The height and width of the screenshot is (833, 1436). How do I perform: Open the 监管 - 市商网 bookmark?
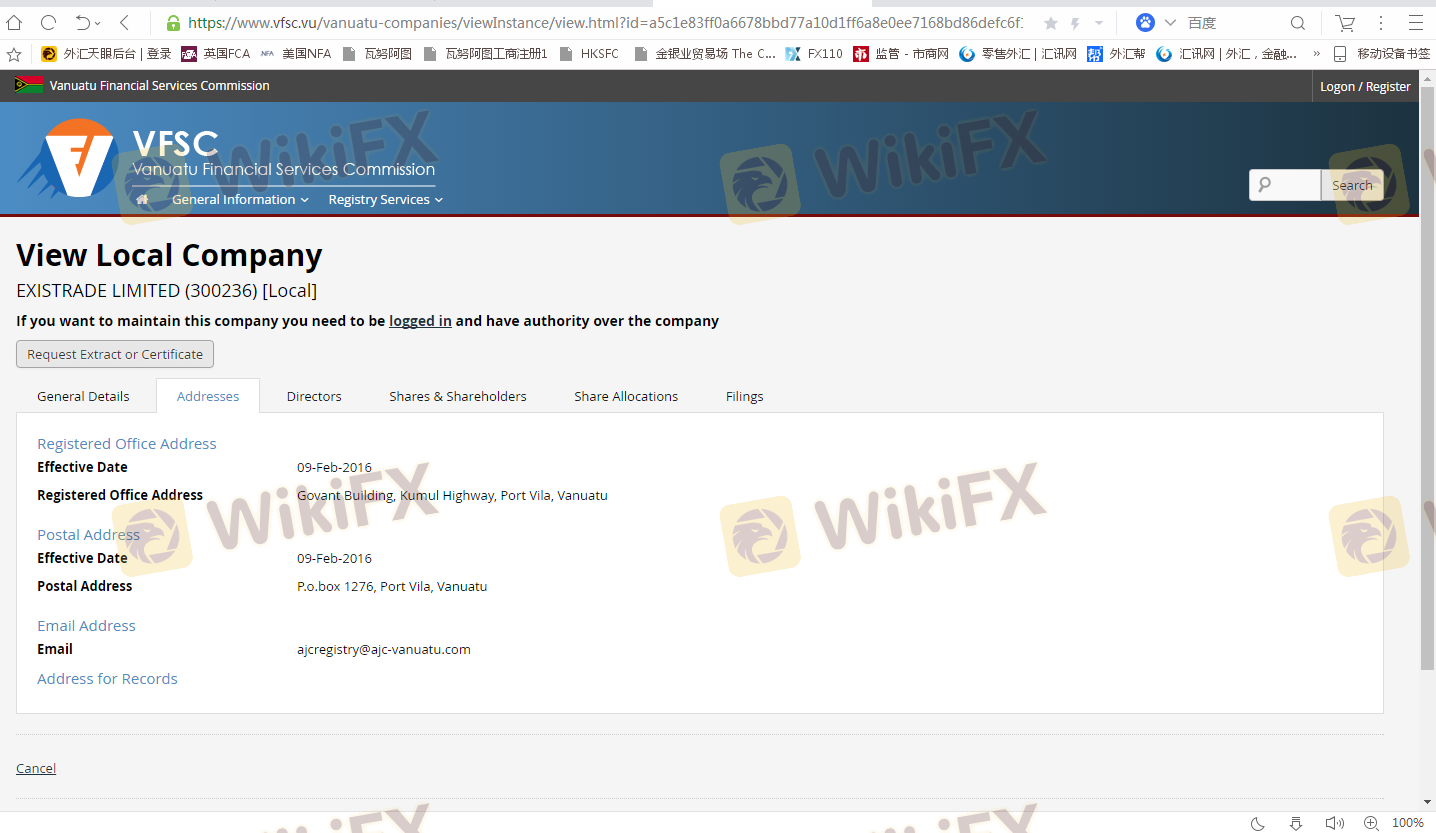tap(901, 54)
